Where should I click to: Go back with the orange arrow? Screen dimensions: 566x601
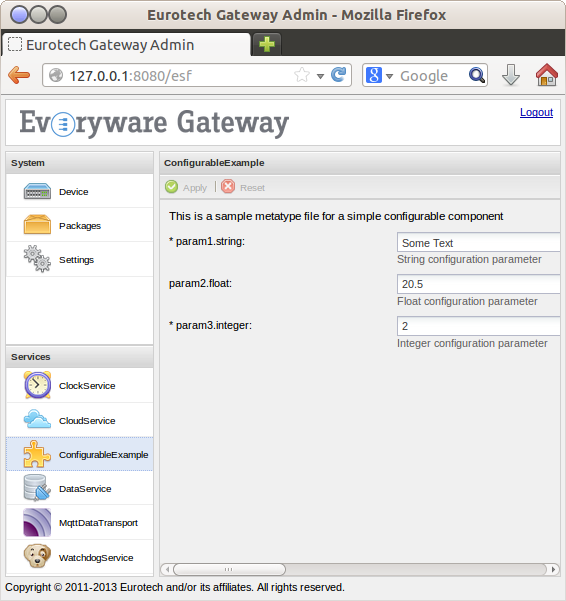pos(19,75)
